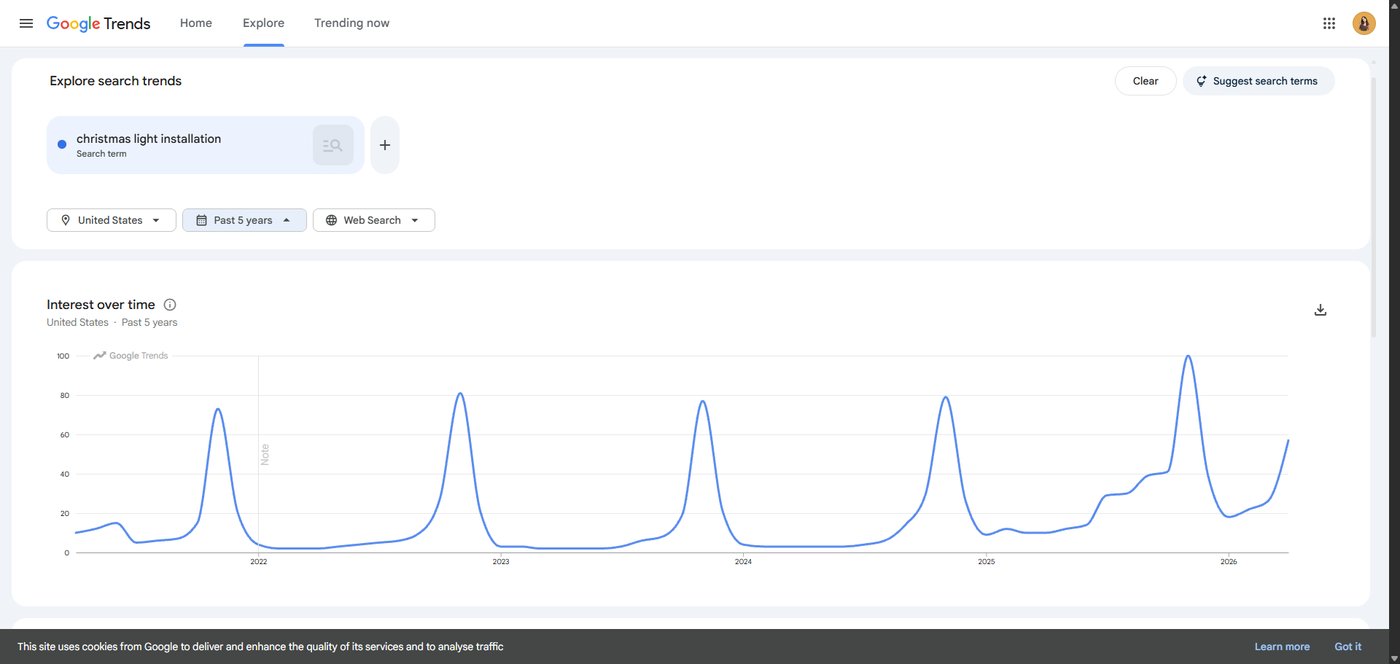Download the Interest over time data

point(1320,309)
